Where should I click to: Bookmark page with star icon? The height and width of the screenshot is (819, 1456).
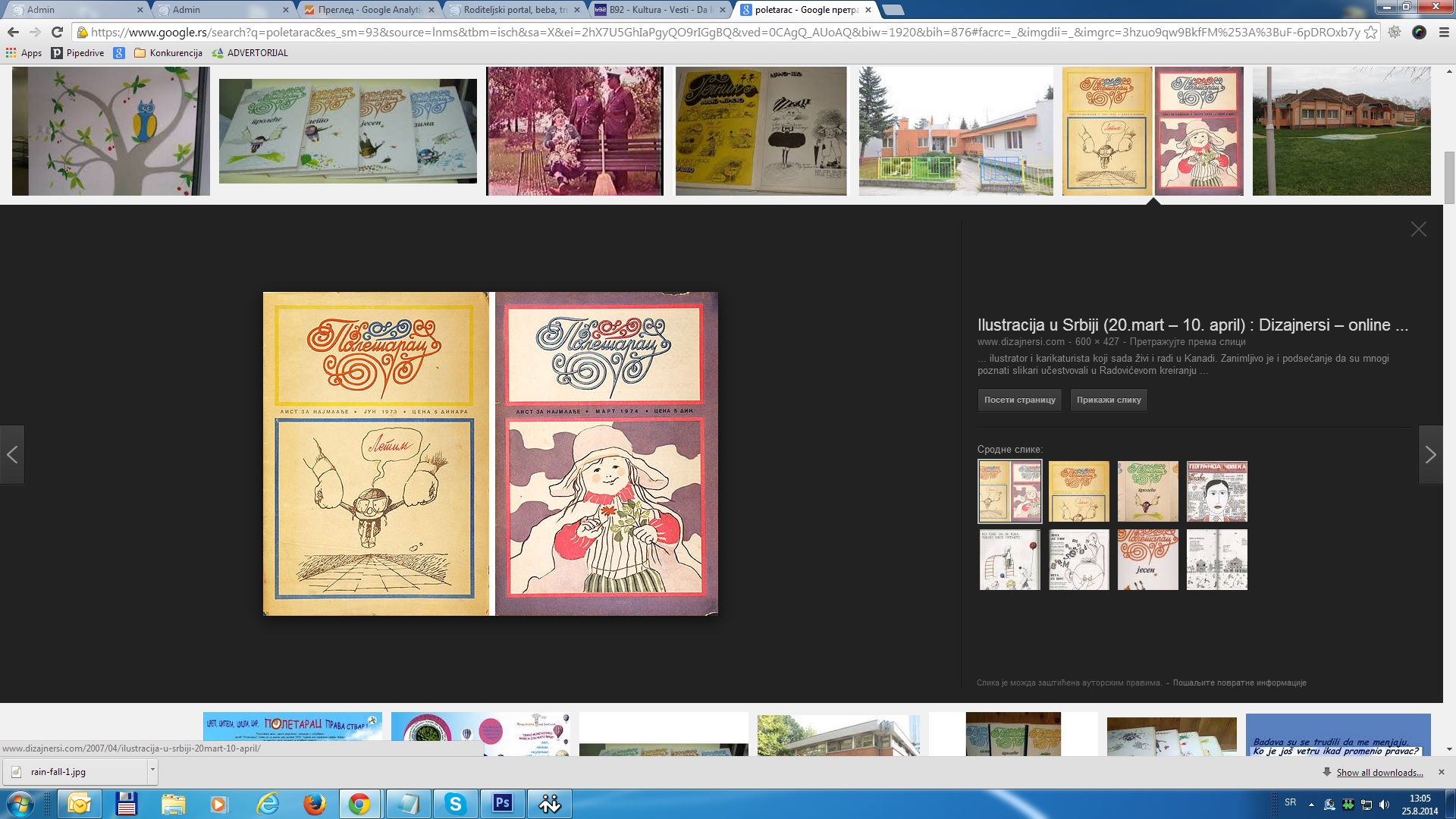click(1370, 32)
